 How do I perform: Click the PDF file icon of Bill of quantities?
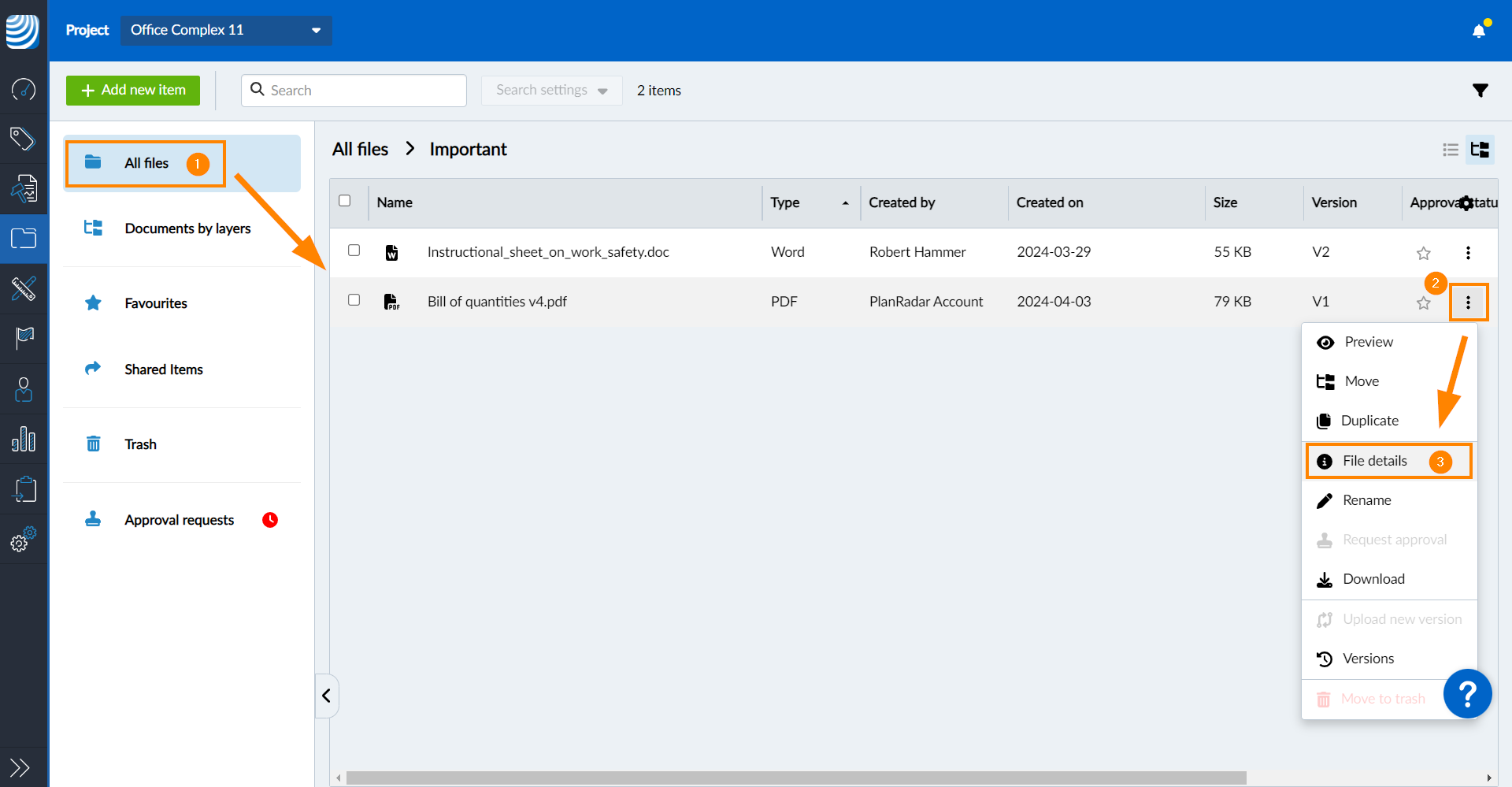(391, 302)
